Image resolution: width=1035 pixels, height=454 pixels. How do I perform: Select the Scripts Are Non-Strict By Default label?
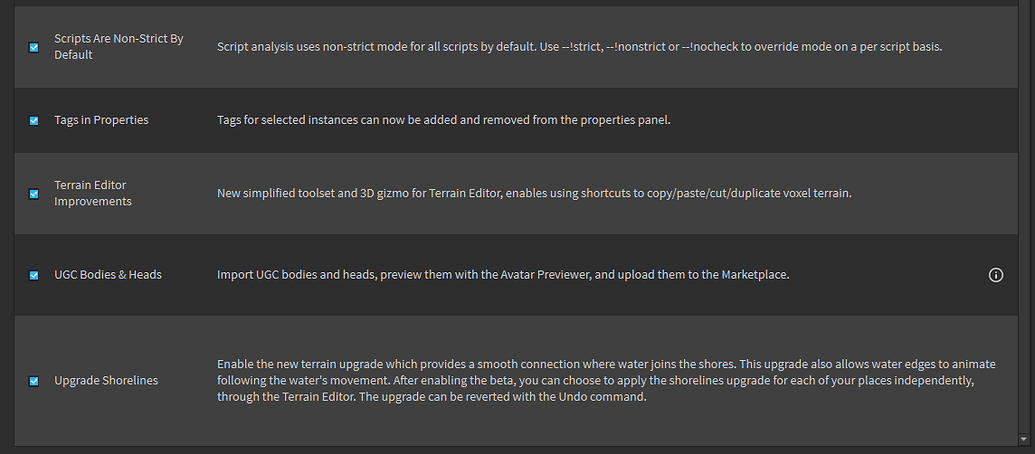coord(119,47)
